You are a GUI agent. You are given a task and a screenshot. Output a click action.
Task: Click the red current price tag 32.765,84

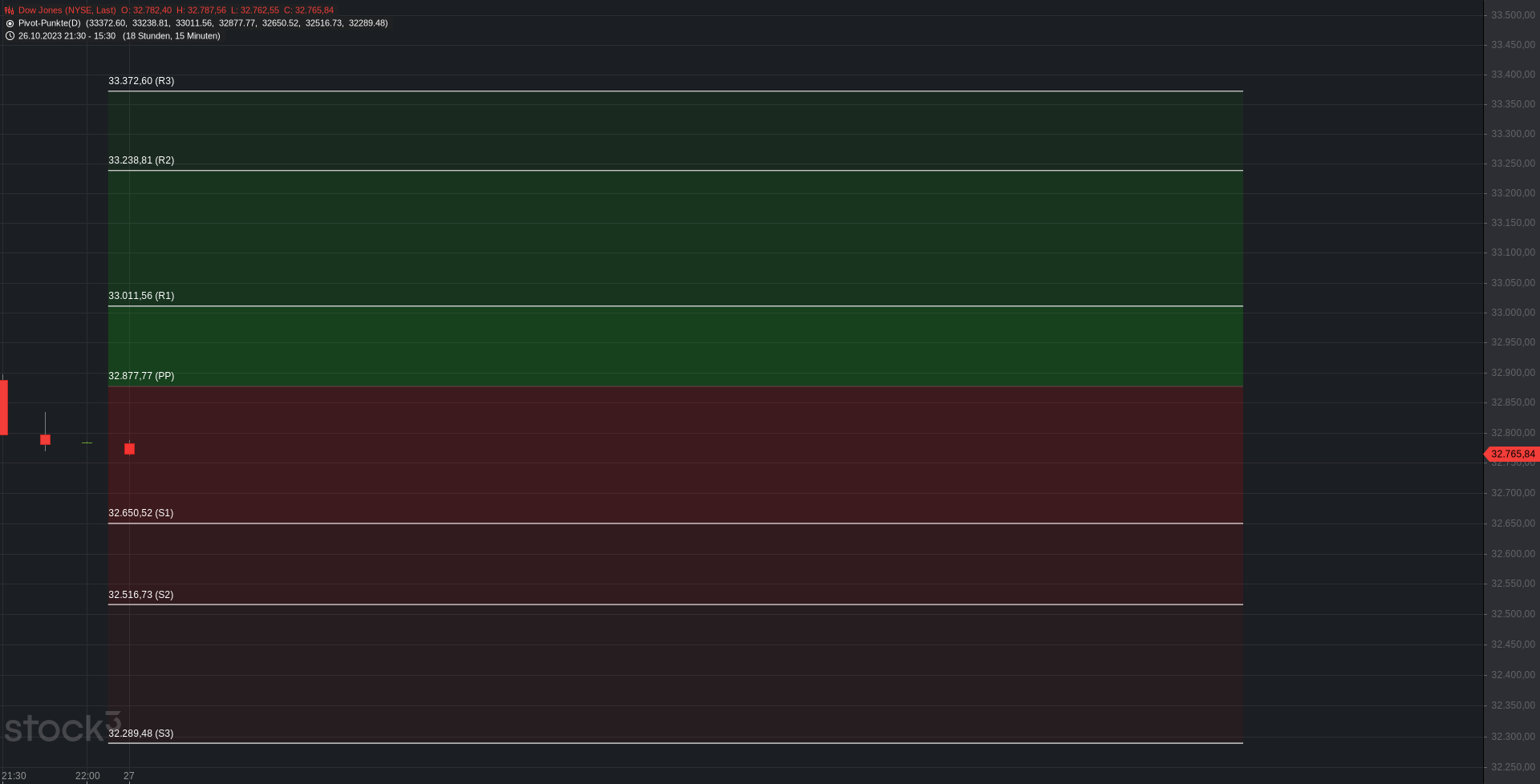click(x=1512, y=454)
